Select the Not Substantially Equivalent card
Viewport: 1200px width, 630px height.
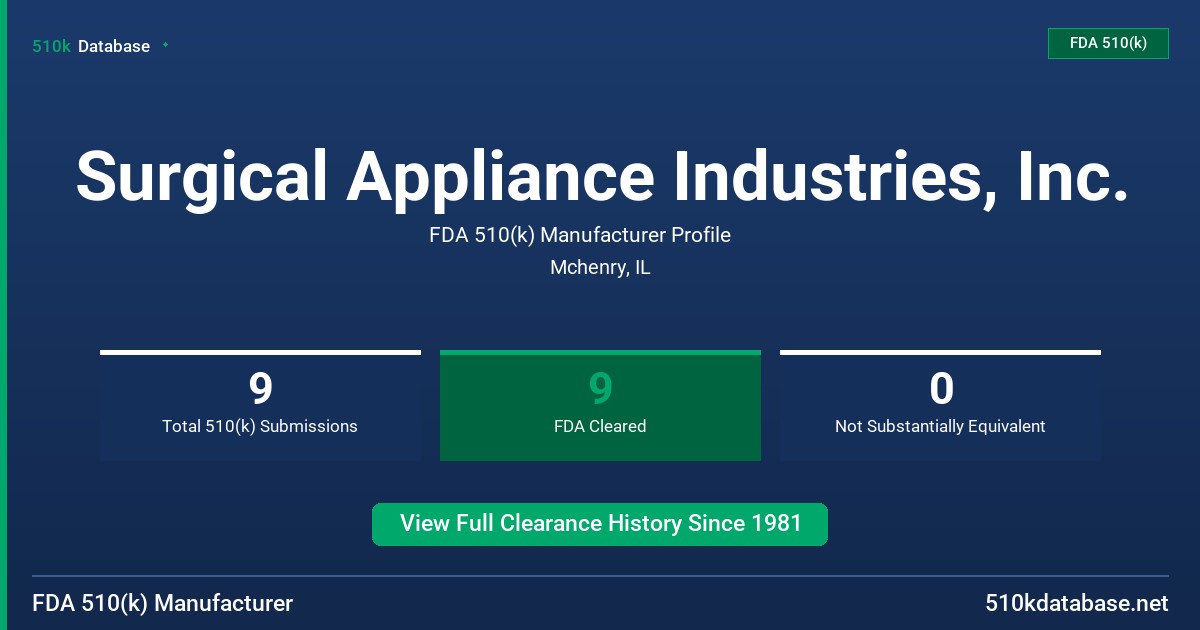(x=940, y=406)
